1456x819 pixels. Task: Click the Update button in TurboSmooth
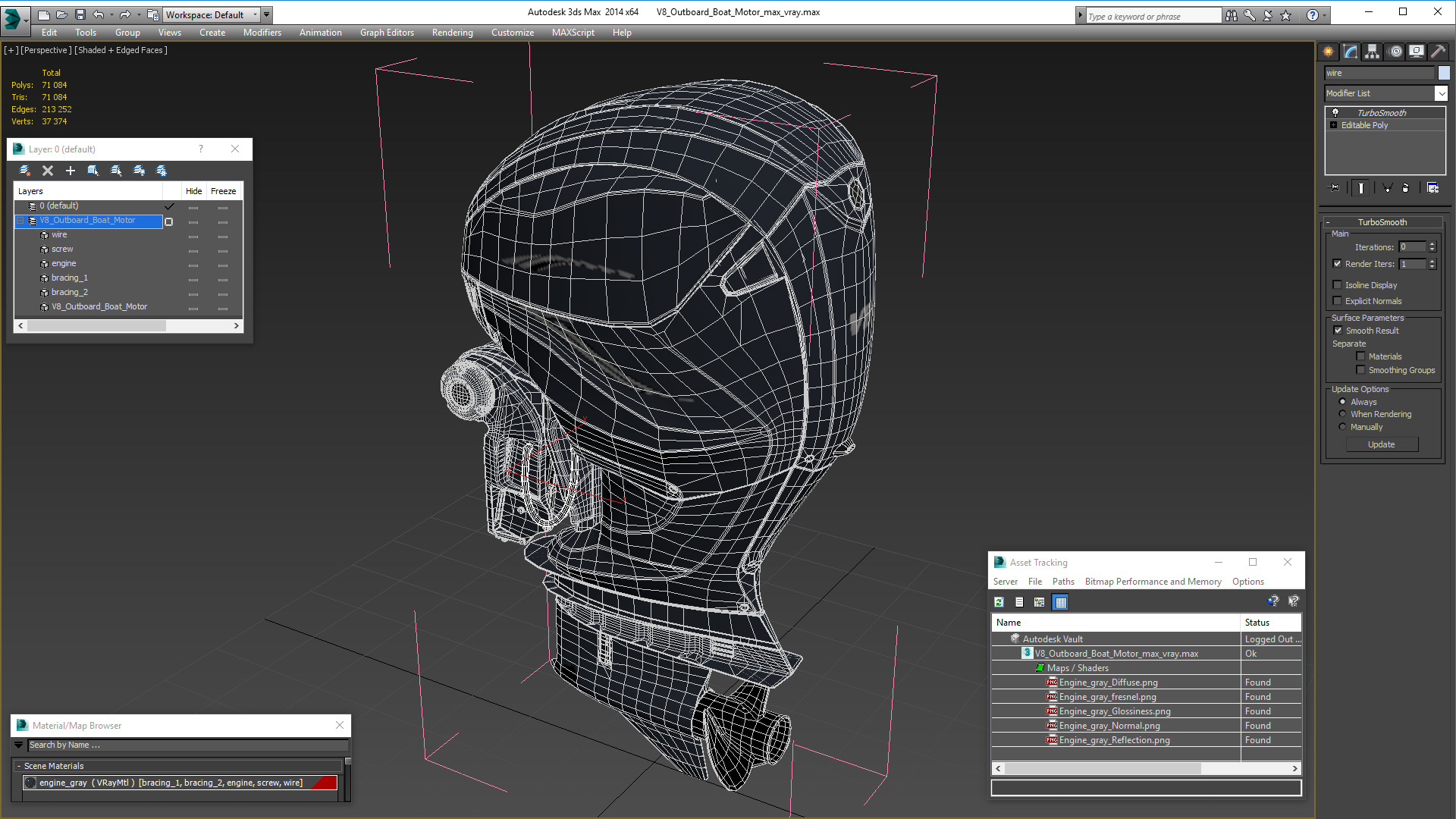point(1382,444)
